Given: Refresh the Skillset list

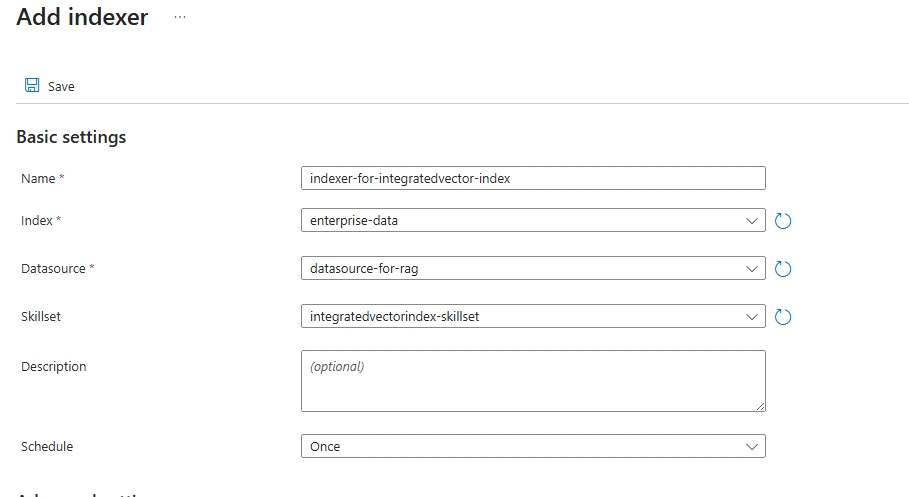Looking at the screenshot, I should 784,317.
